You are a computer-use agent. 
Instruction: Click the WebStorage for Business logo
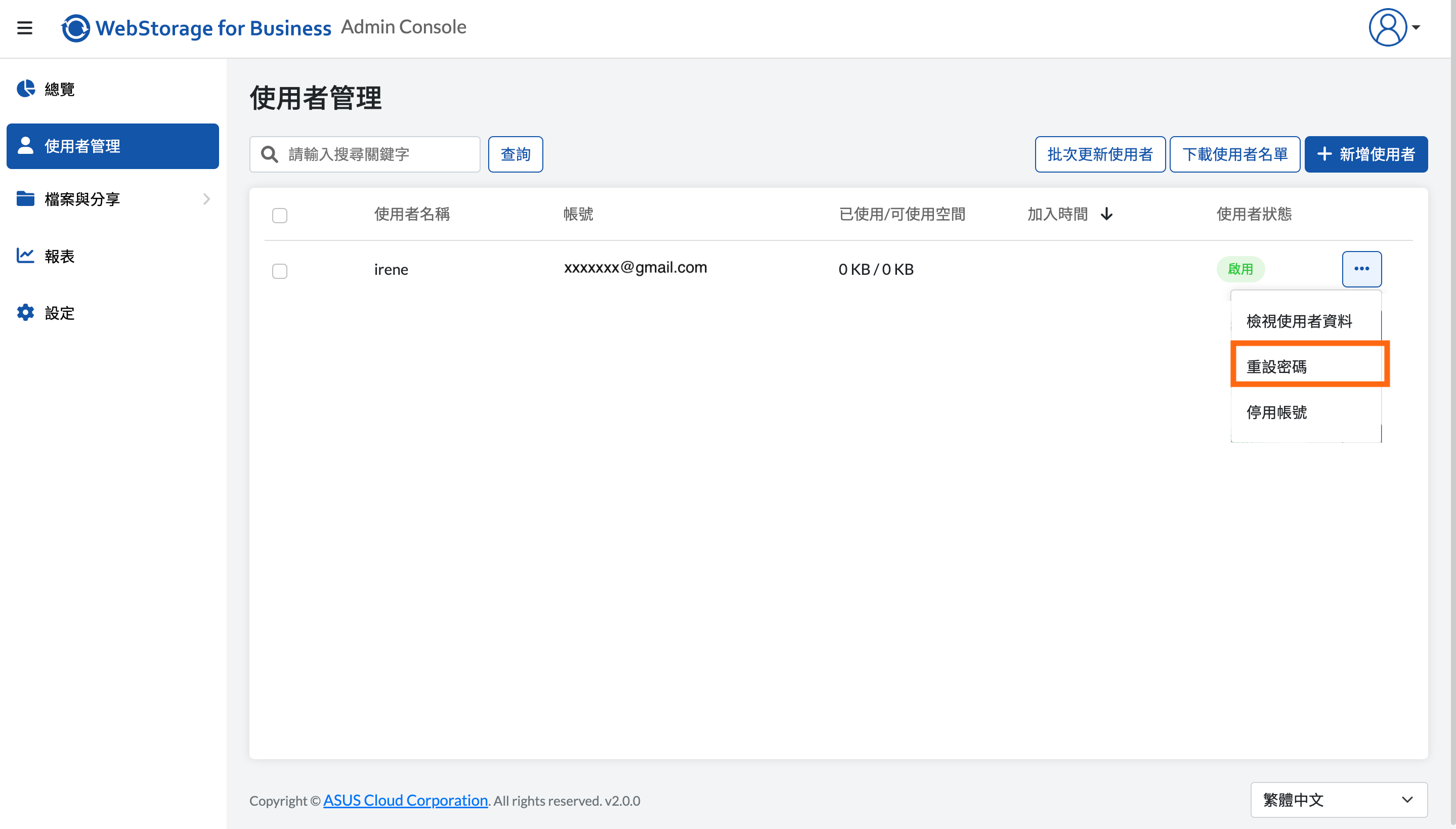196,28
